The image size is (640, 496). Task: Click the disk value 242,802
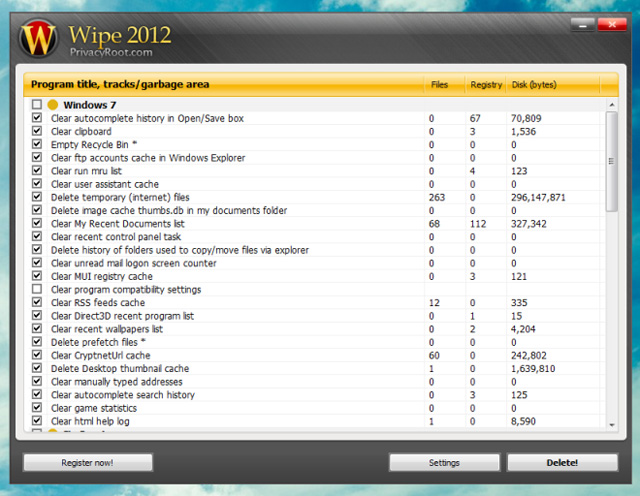(529, 356)
